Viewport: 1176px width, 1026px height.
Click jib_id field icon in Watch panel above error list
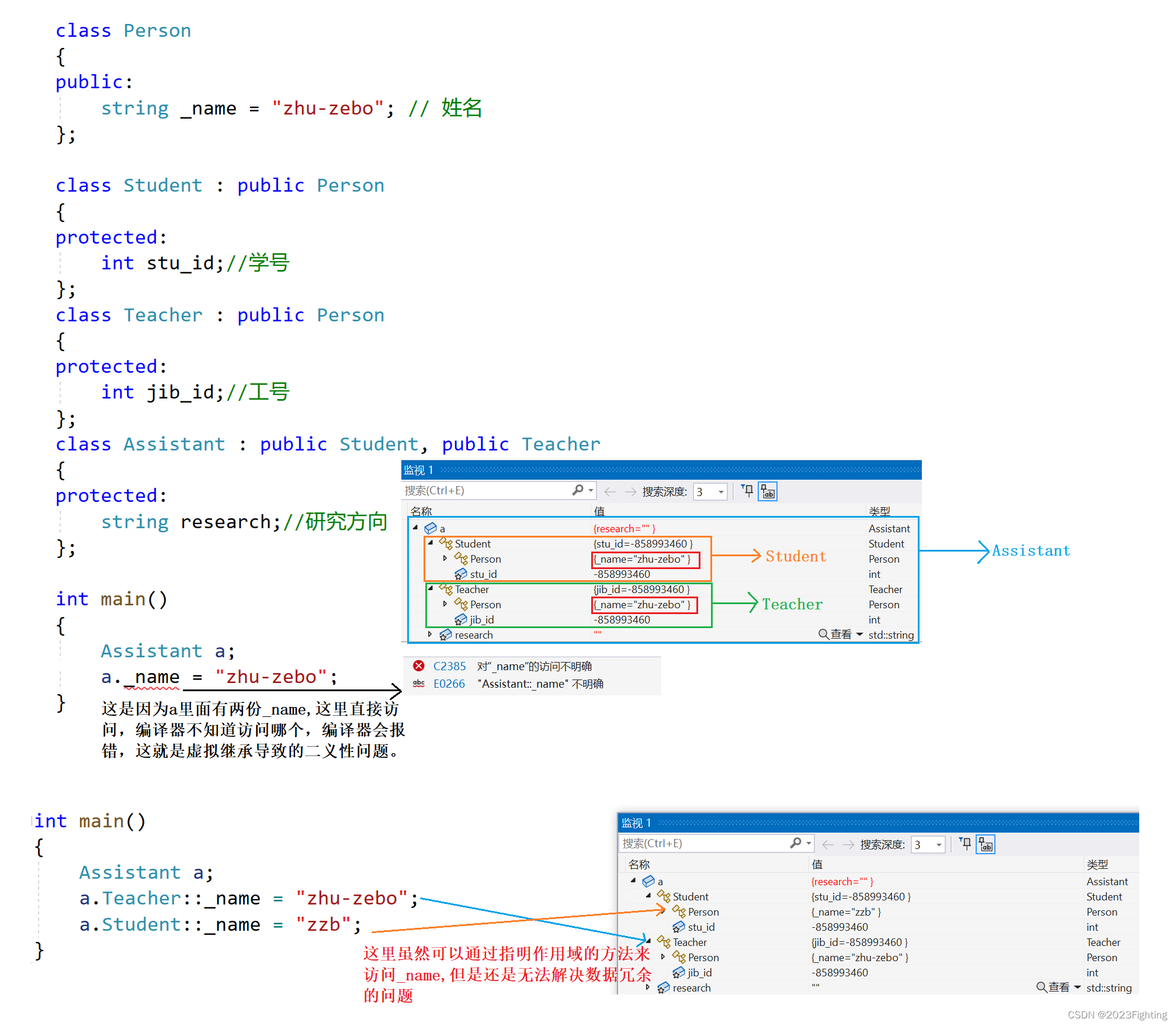[461, 619]
